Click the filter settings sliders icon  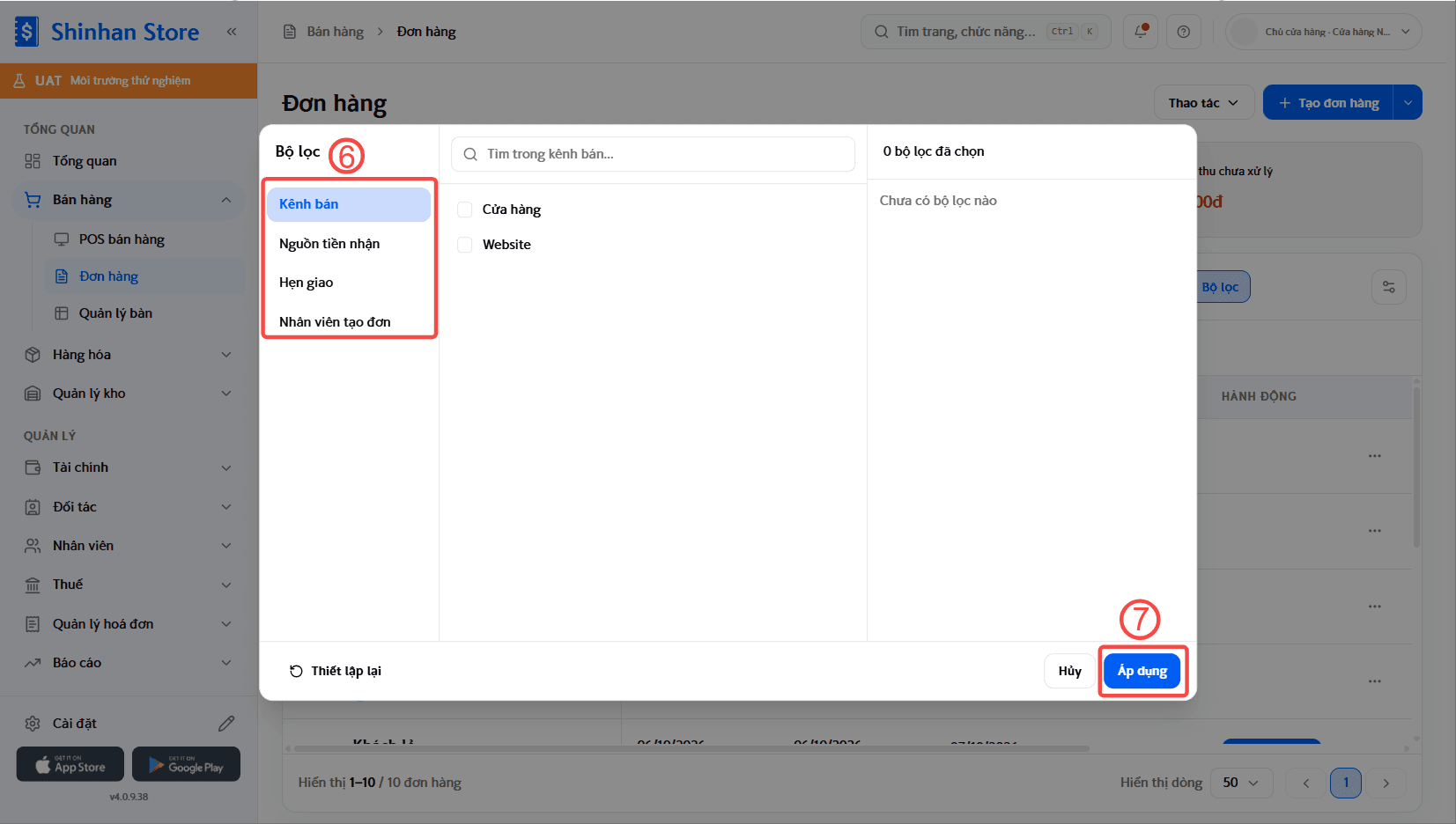[x=1389, y=287]
